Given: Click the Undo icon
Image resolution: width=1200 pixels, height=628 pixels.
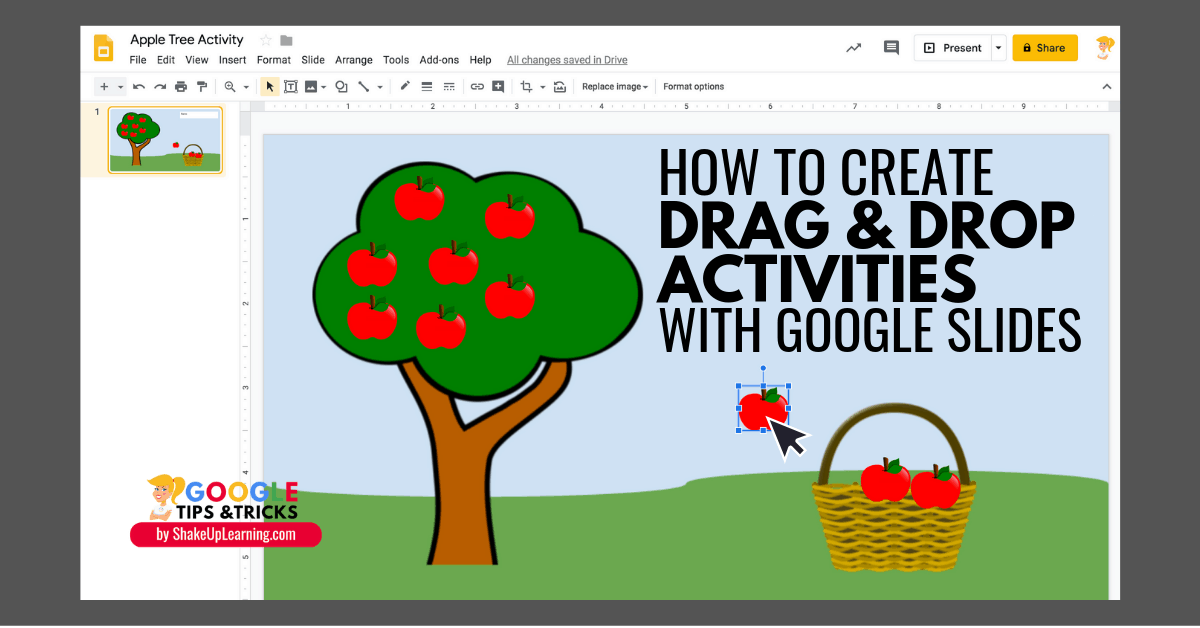Looking at the screenshot, I should (x=139, y=86).
